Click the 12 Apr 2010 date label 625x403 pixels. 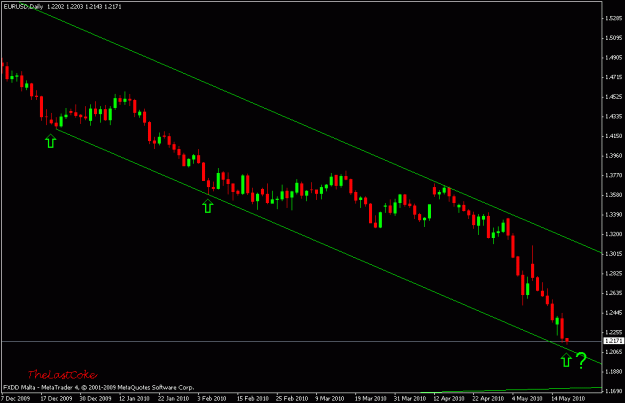[x=449, y=398]
